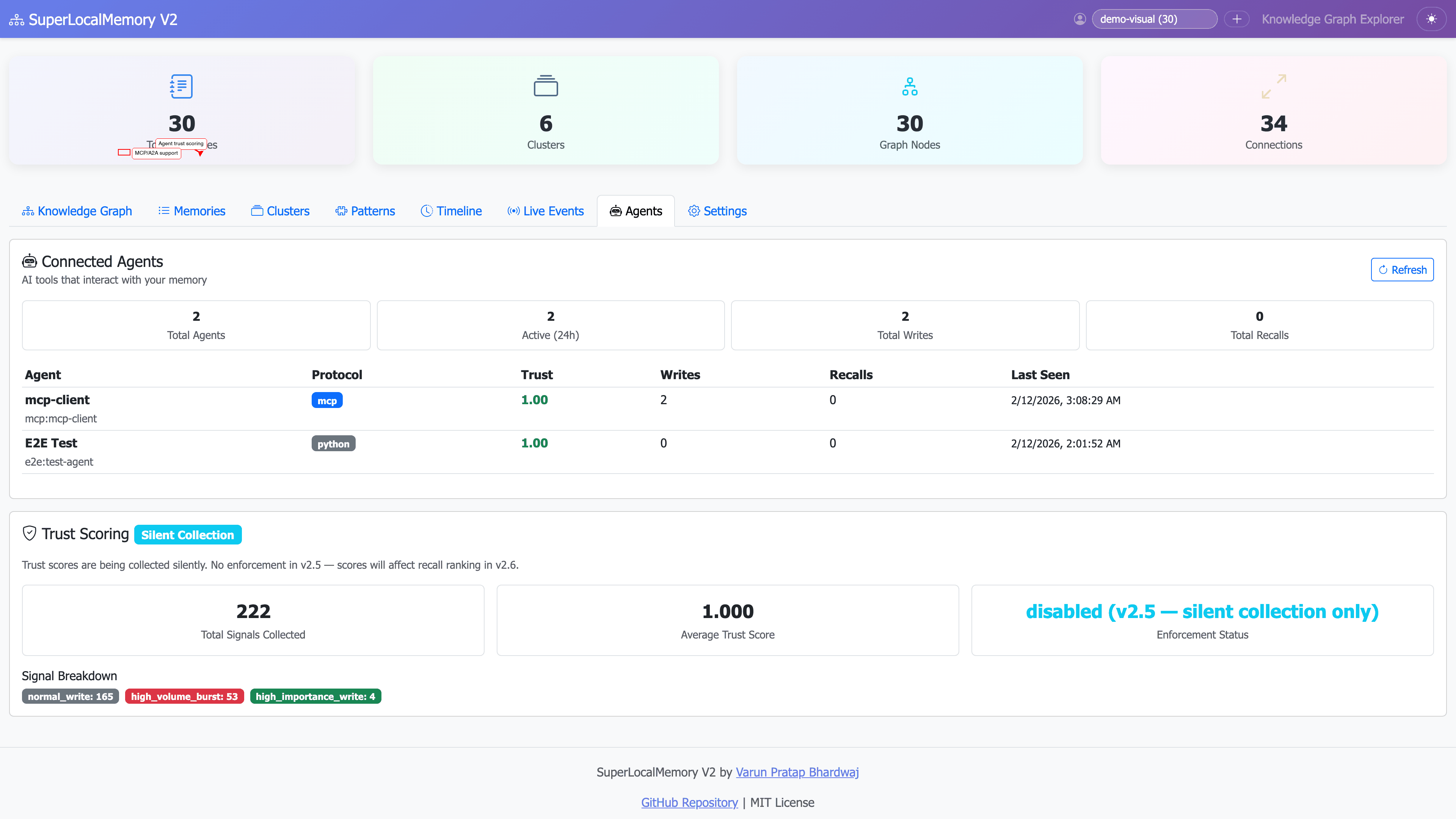Image resolution: width=1456 pixels, height=819 pixels.
Task: Click the Graph Nodes diagram icon
Action: tap(910, 86)
